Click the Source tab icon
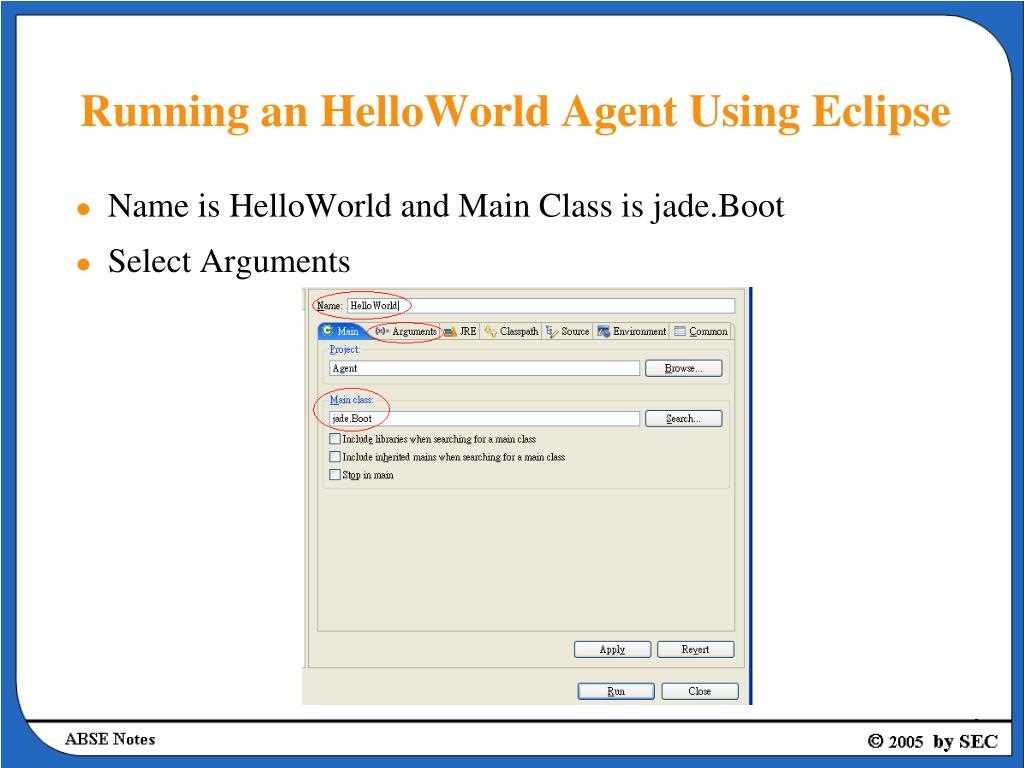Viewport: 1024px width, 768px height. pos(552,331)
